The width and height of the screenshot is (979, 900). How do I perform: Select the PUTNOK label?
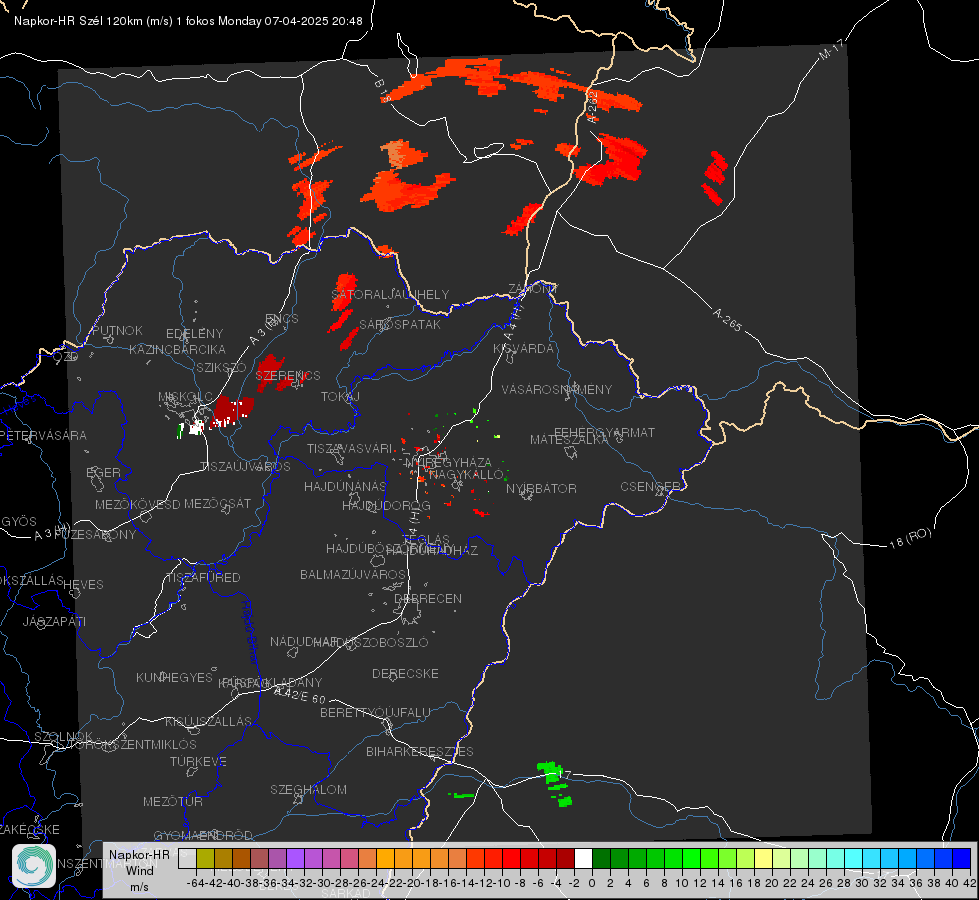(117, 330)
